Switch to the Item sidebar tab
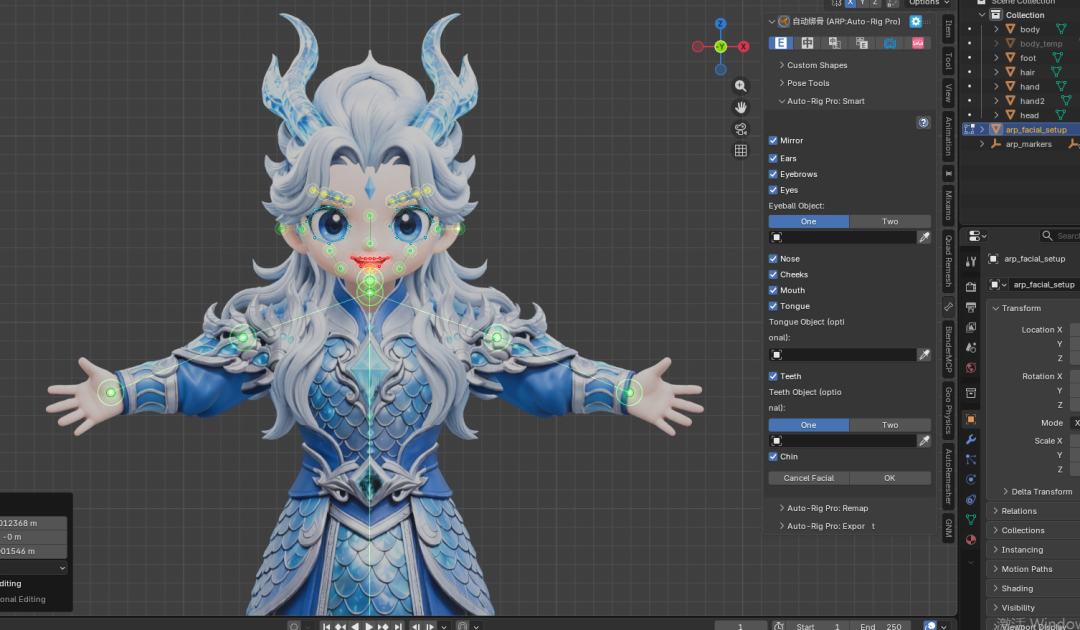Viewport: 1080px width, 630px height. click(948, 29)
